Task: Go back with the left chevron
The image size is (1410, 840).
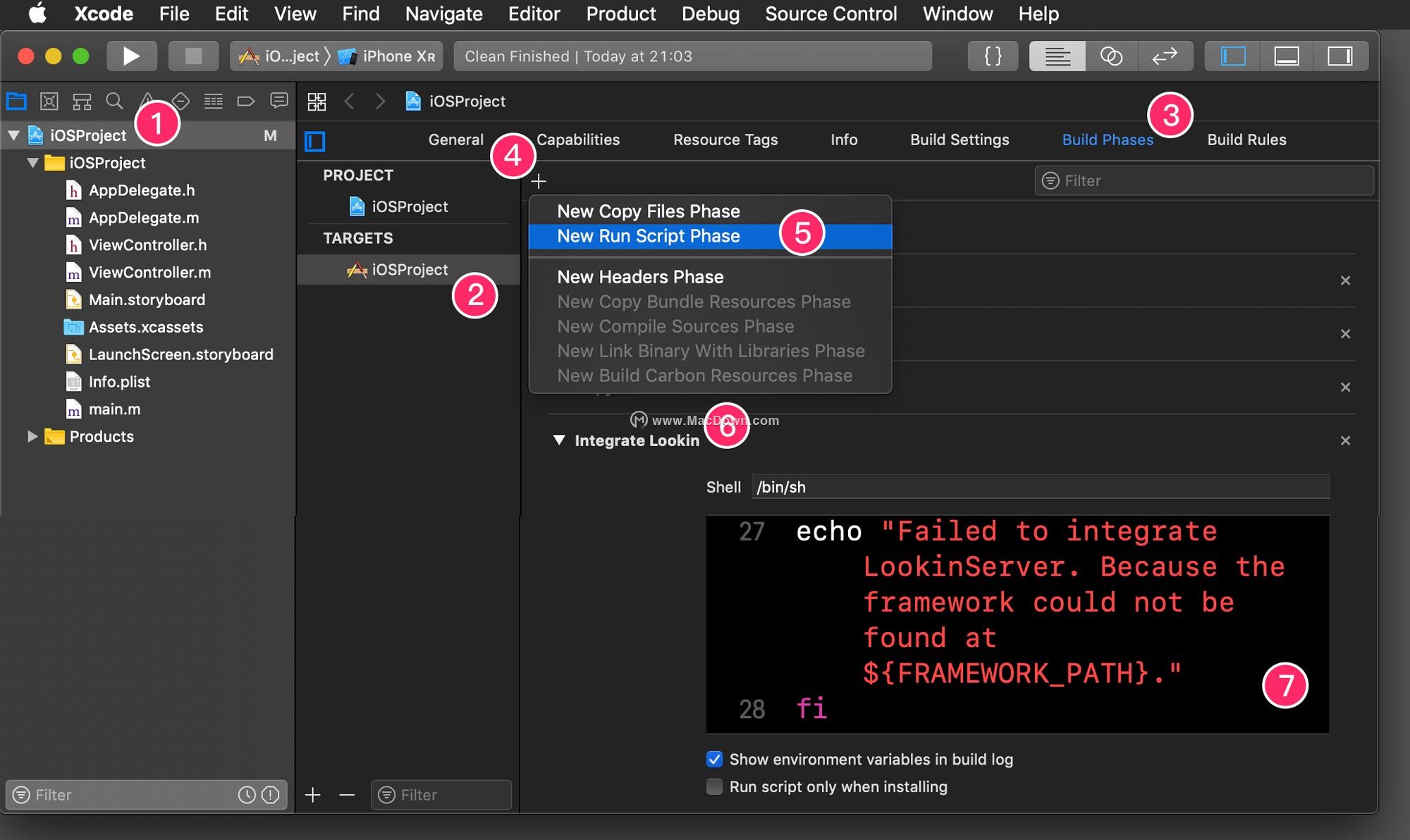Action: coord(349,101)
